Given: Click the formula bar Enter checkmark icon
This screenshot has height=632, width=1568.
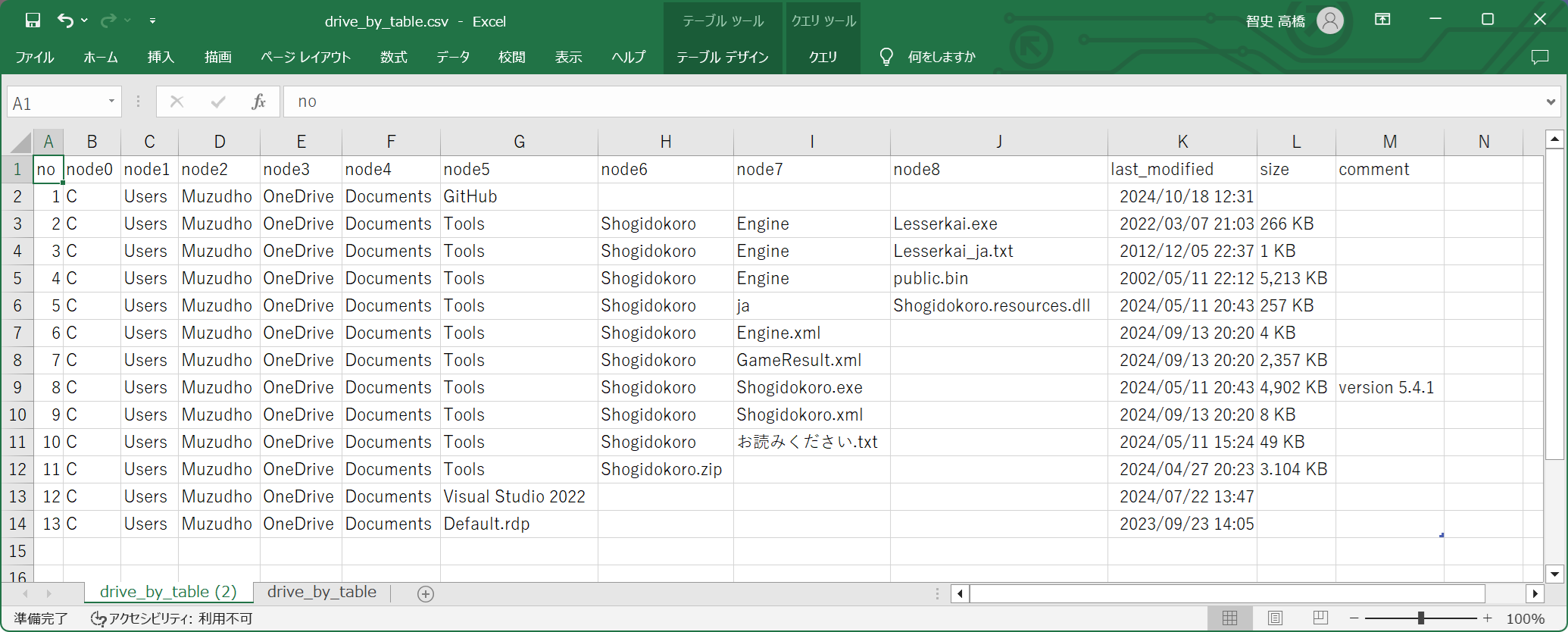Looking at the screenshot, I should pyautogui.click(x=218, y=102).
